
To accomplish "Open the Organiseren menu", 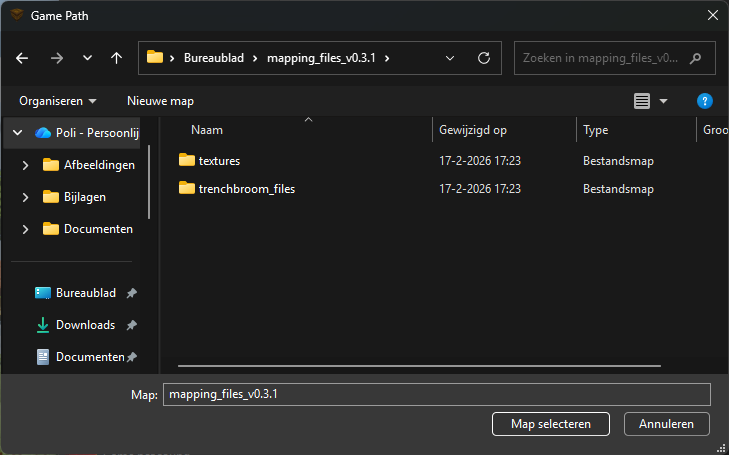I will click(x=58, y=101).
